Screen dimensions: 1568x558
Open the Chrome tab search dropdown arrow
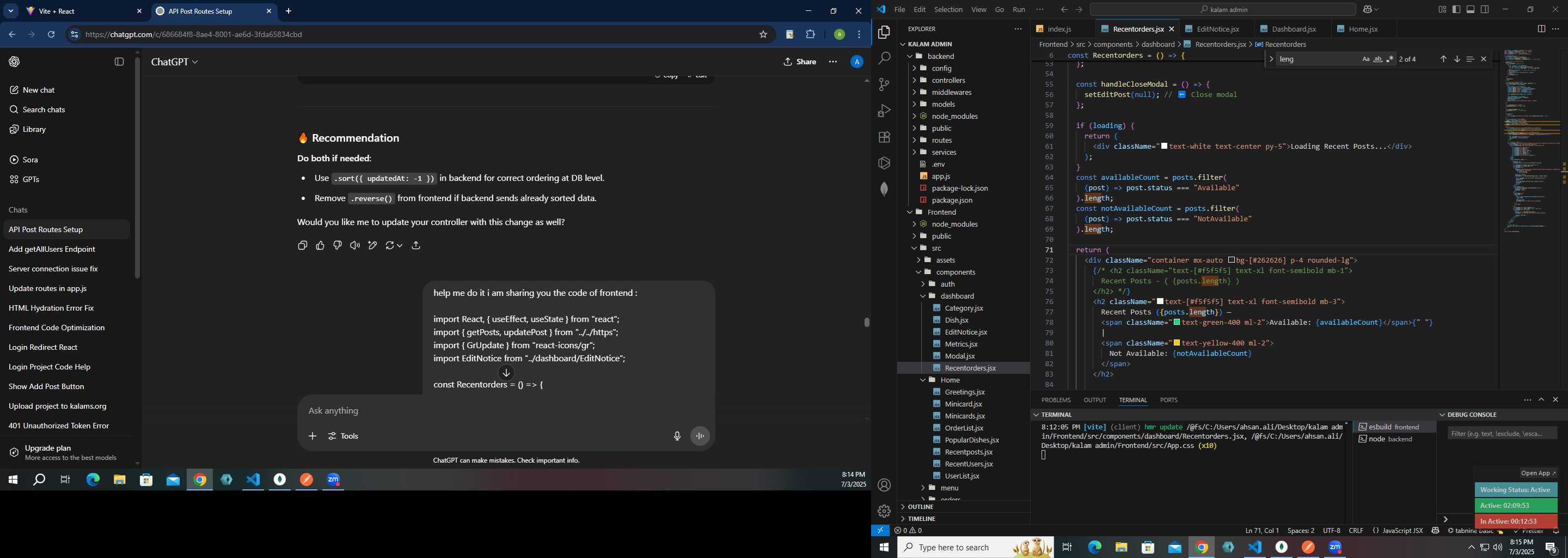point(11,11)
